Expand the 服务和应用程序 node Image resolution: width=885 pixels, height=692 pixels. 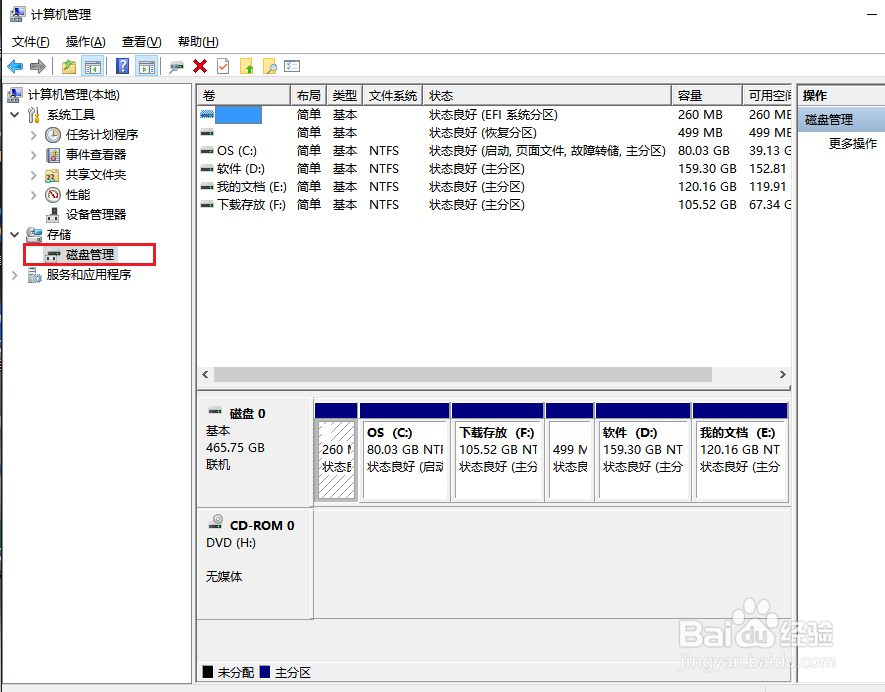point(15,275)
